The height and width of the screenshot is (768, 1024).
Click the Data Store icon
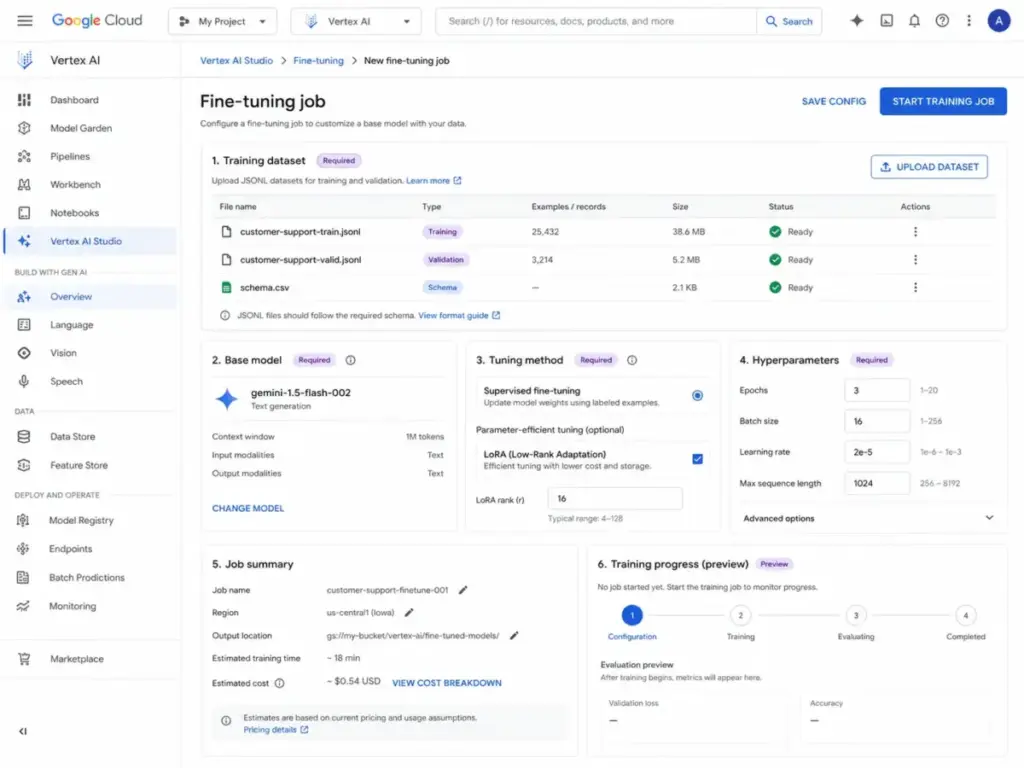(x=24, y=436)
